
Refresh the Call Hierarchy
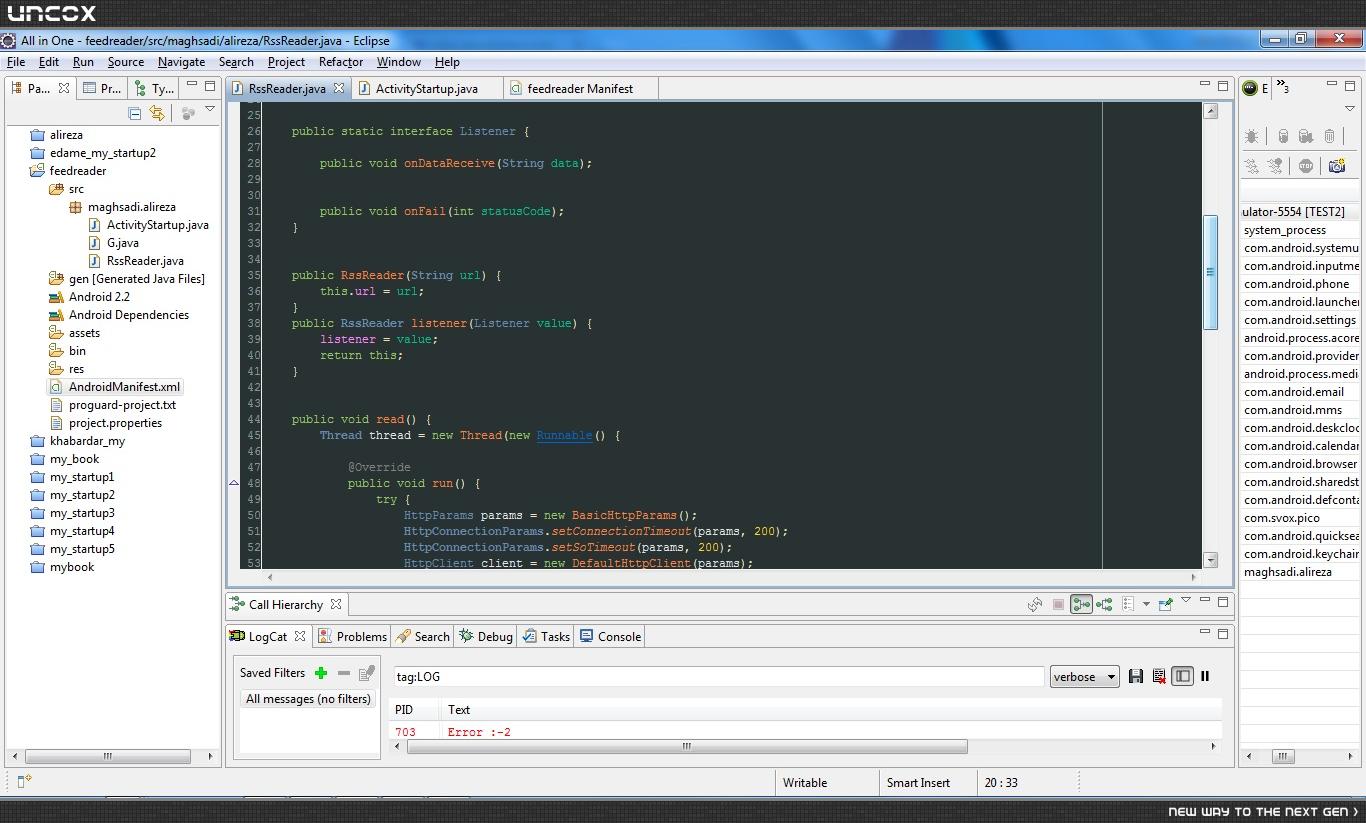tap(1035, 604)
